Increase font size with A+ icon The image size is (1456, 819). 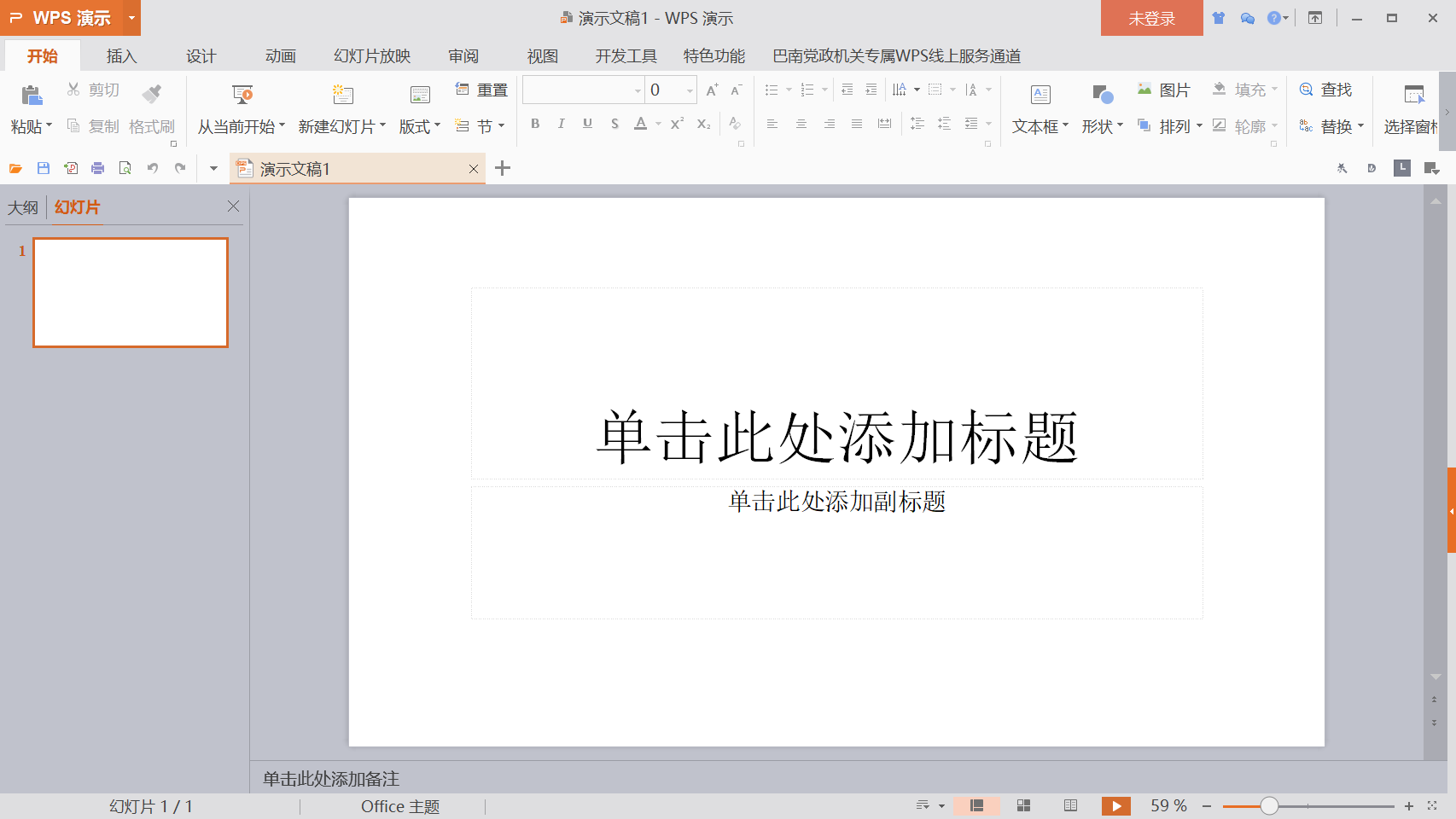tap(712, 90)
